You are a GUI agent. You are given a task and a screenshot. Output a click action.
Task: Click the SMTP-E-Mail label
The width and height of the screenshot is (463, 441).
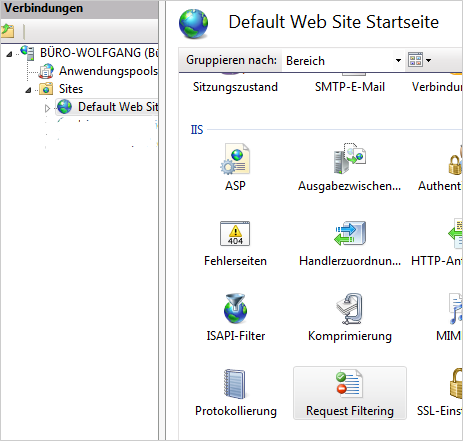coord(350,87)
